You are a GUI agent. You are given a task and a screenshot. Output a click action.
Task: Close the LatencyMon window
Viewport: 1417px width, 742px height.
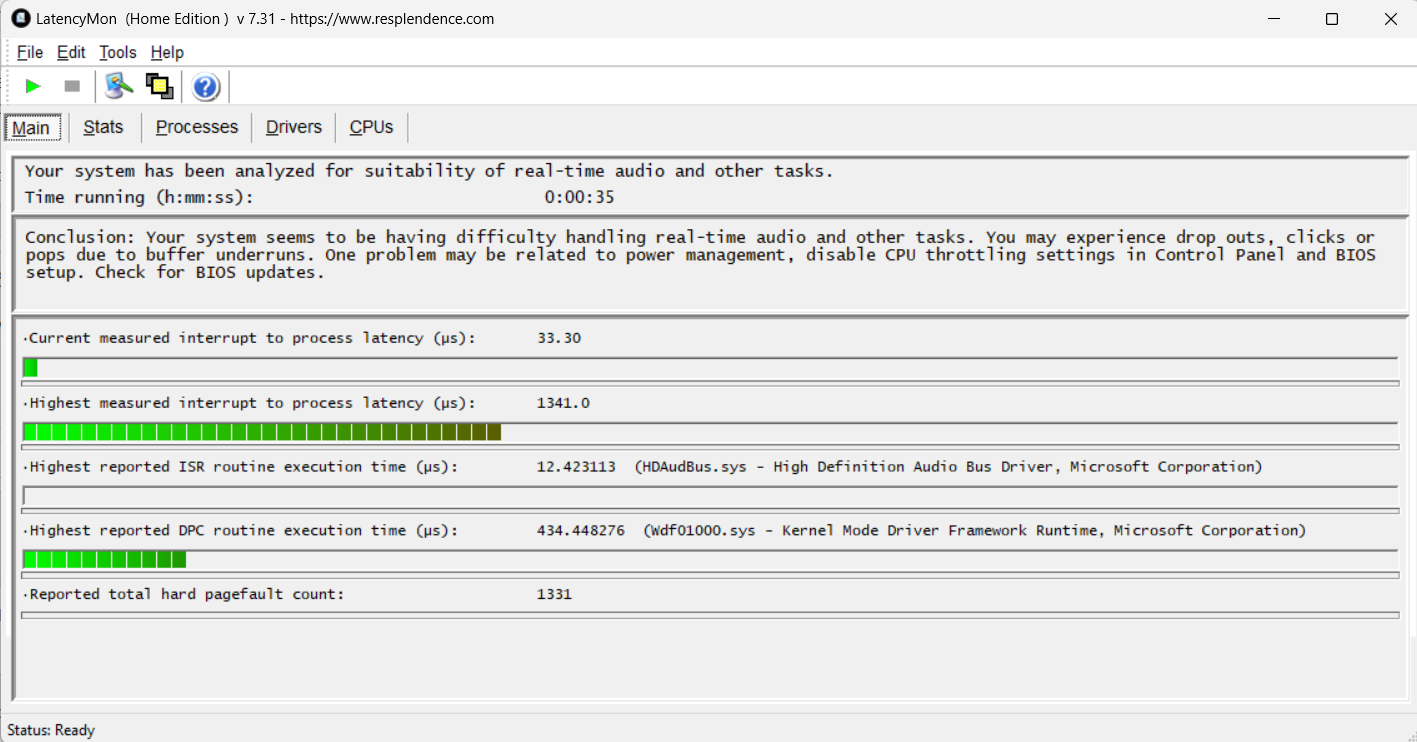1390,19
